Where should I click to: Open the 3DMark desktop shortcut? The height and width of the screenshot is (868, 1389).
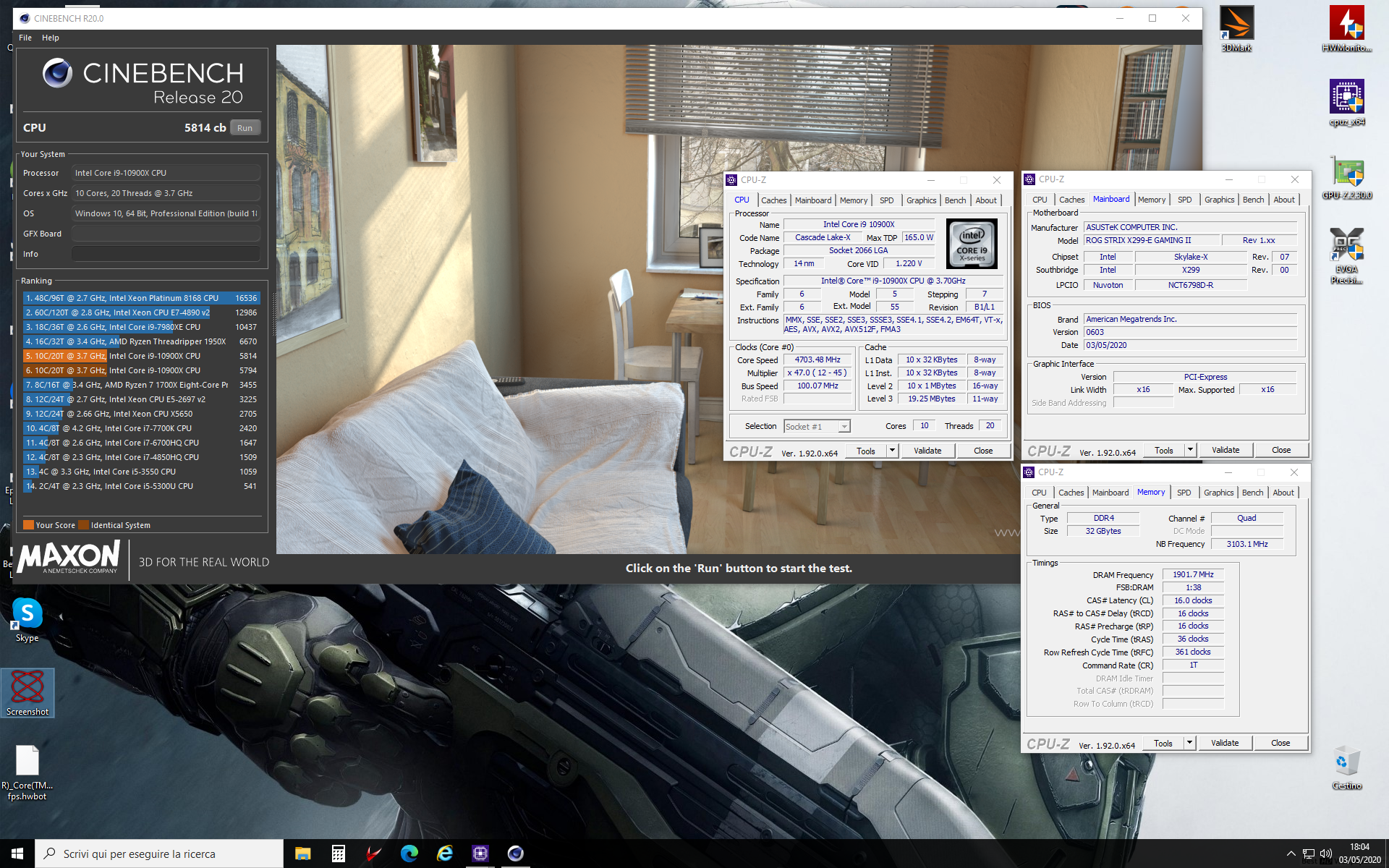[1236, 29]
